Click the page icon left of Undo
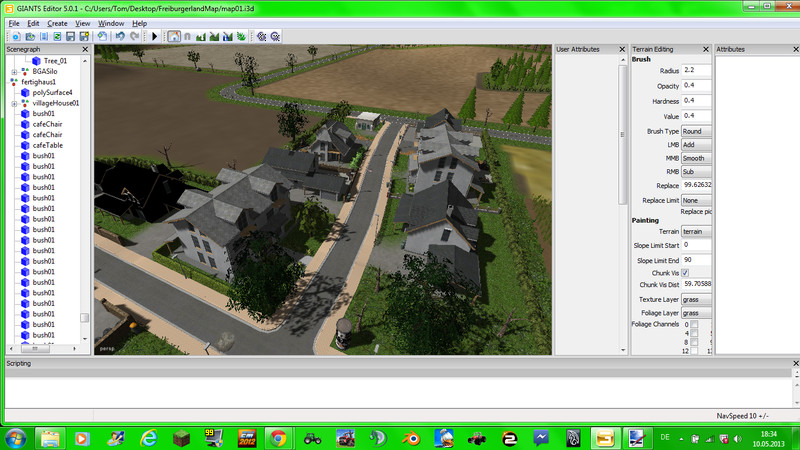Image resolution: width=800 pixels, height=450 pixels. click(x=102, y=36)
